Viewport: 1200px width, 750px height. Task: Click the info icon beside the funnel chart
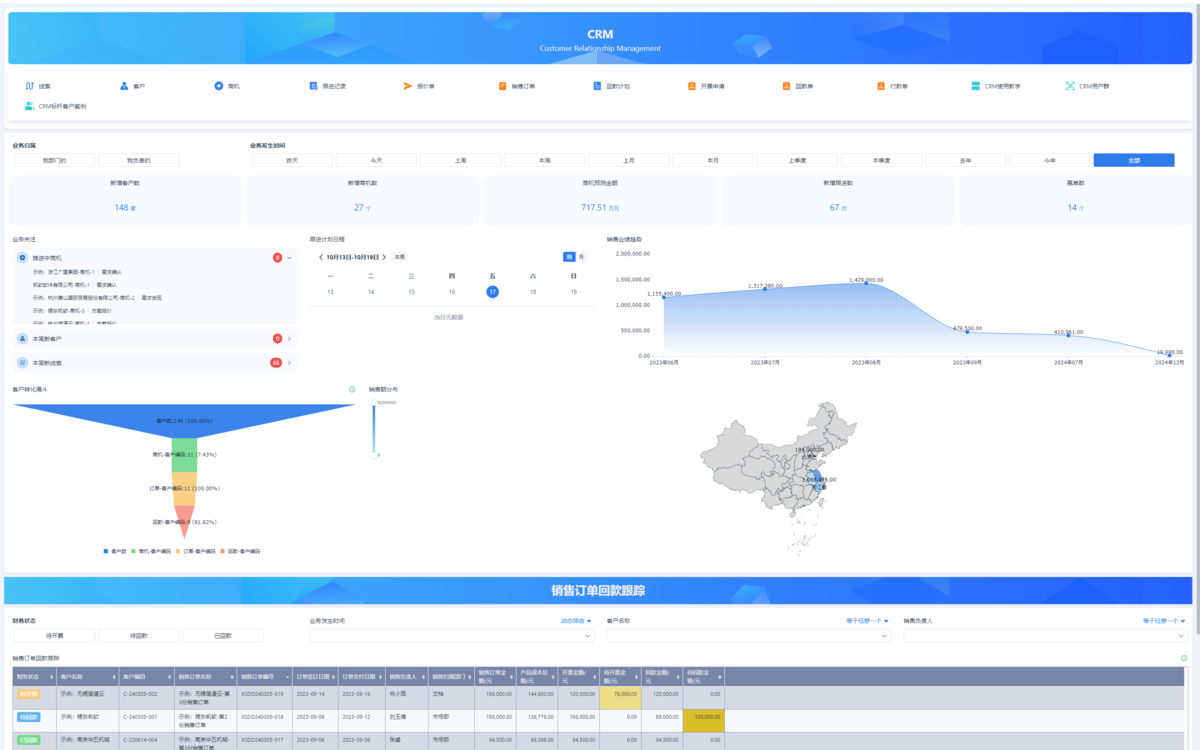pyautogui.click(x=352, y=389)
